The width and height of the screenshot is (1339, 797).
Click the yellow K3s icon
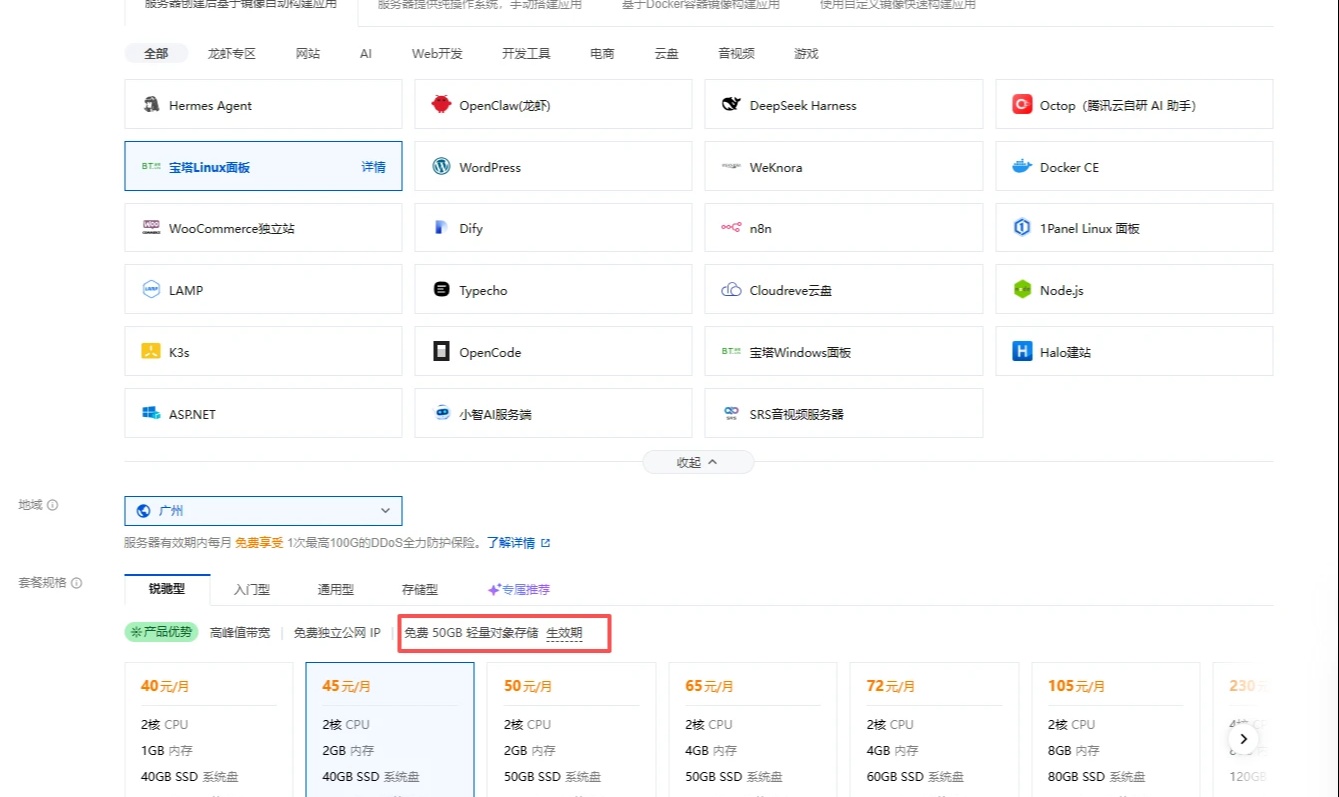[151, 352]
